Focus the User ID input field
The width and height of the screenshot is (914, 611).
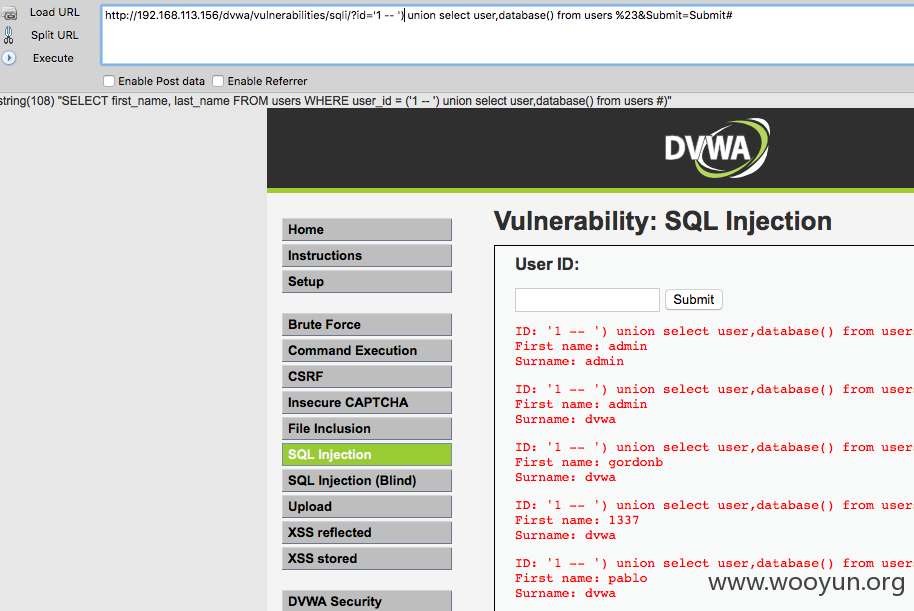tap(587, 300)
